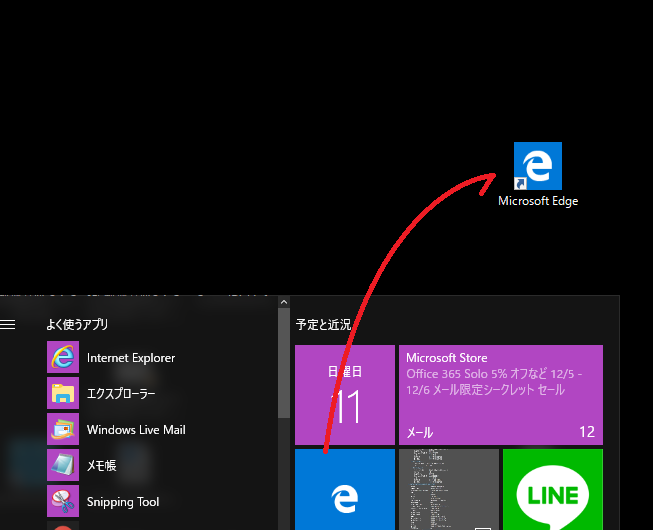Click the Microsoft Edge tile in Start menu

pos(345,489)
